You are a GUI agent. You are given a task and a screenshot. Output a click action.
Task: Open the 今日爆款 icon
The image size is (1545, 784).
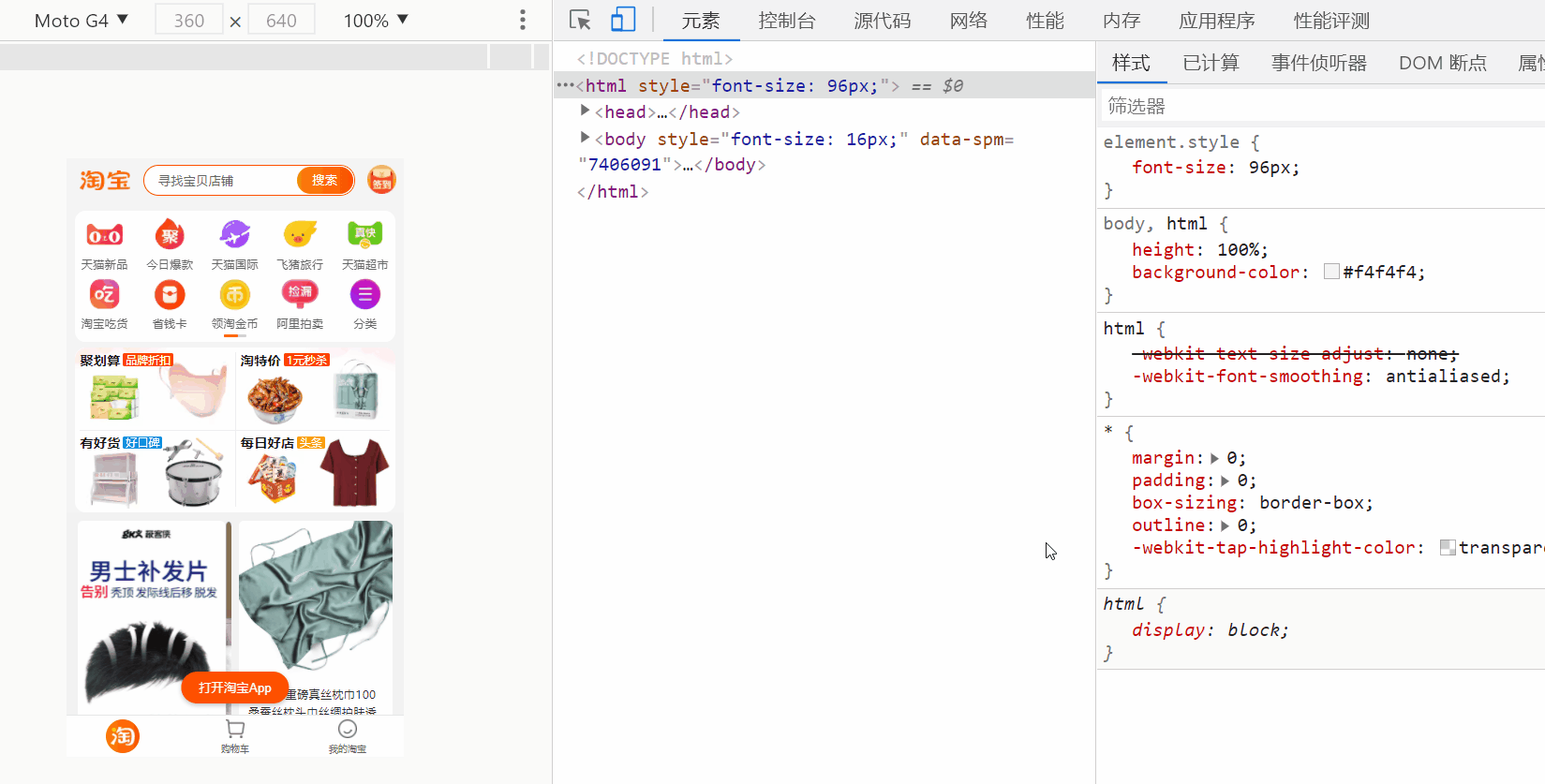click(x=170, y=244)
